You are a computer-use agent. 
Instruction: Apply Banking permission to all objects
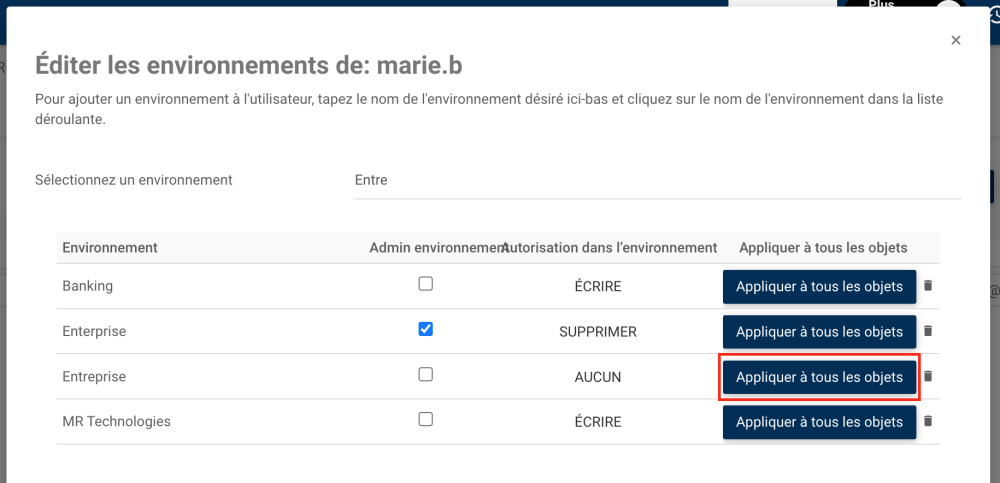[x=819, y=287]
